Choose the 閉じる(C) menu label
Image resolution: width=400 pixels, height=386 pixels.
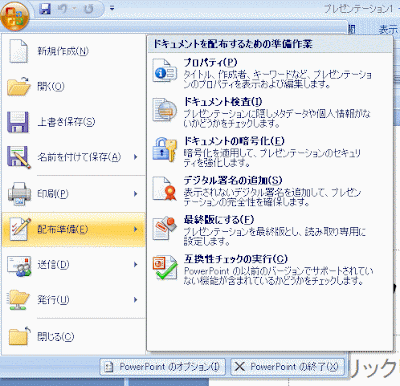click(55, 337)
